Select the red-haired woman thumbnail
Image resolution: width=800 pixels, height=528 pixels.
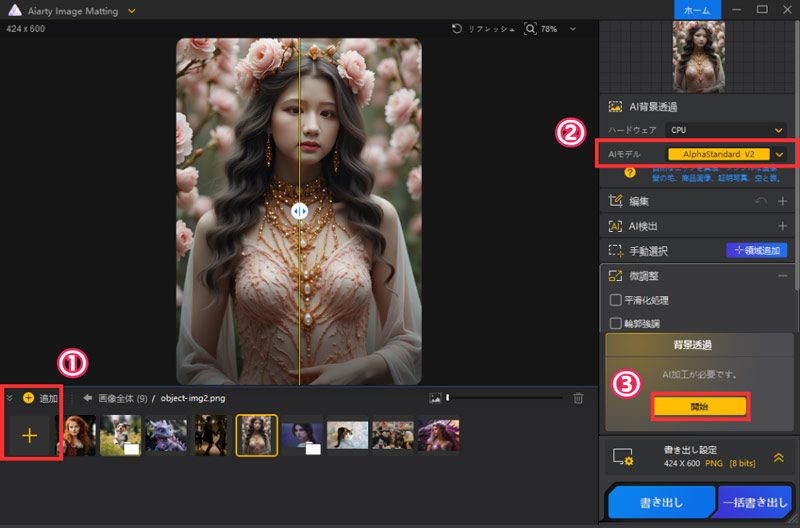[76, 435]
